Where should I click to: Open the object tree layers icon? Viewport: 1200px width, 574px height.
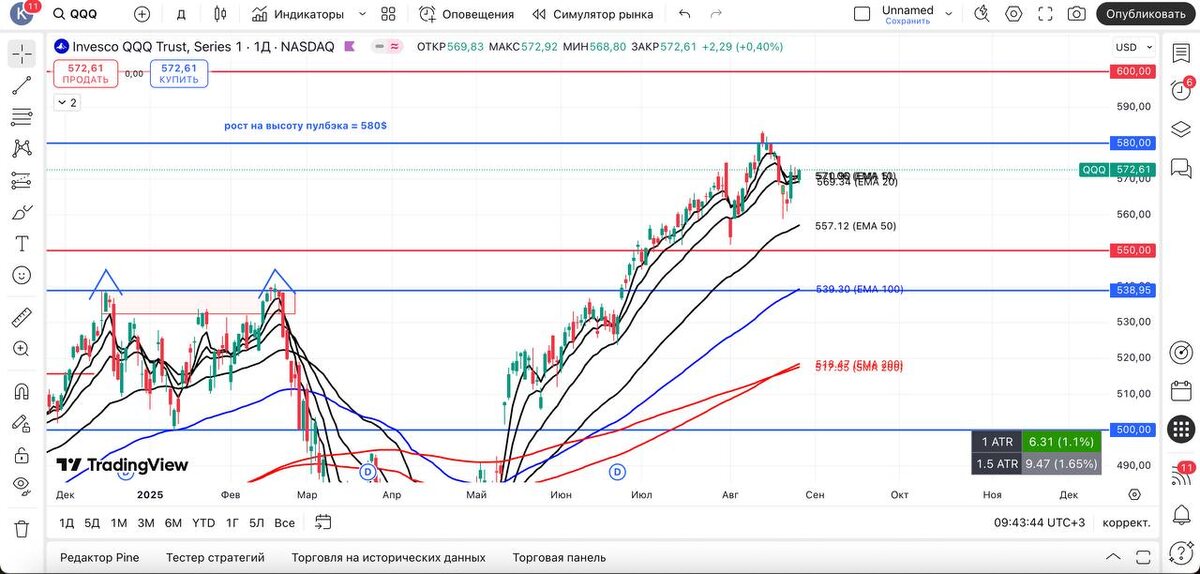1180,129
